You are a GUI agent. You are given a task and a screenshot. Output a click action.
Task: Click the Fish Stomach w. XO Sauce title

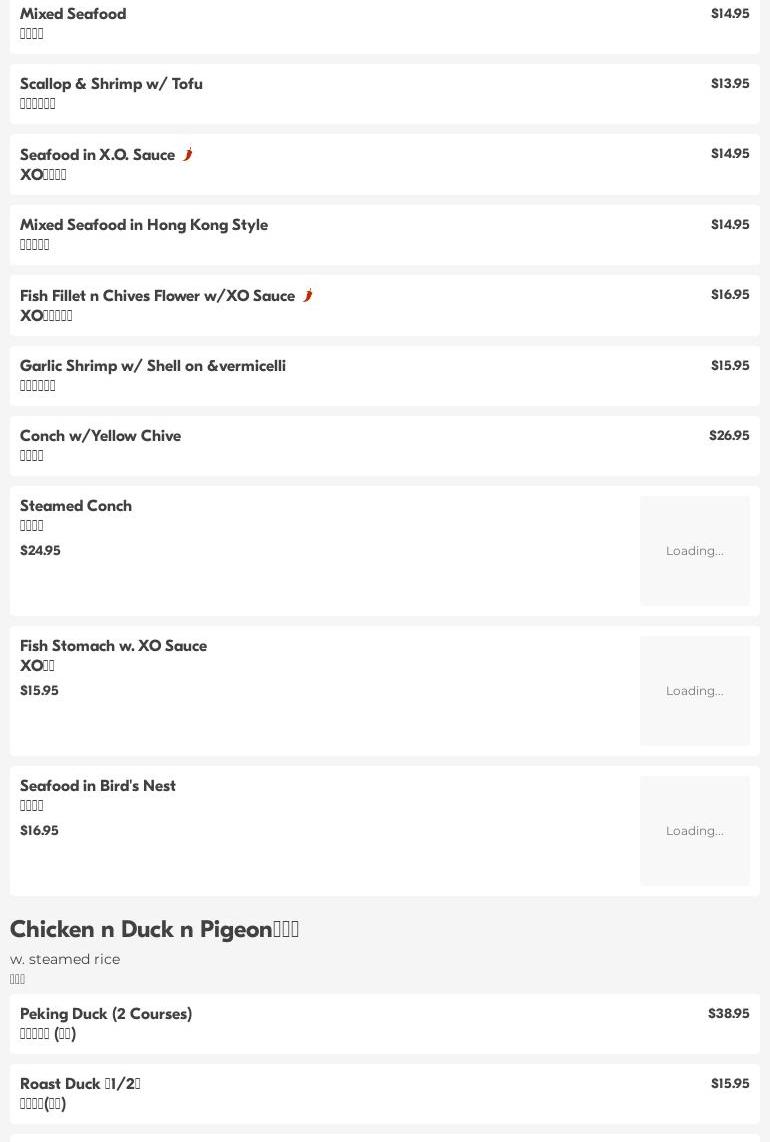[x=113, y=646]
